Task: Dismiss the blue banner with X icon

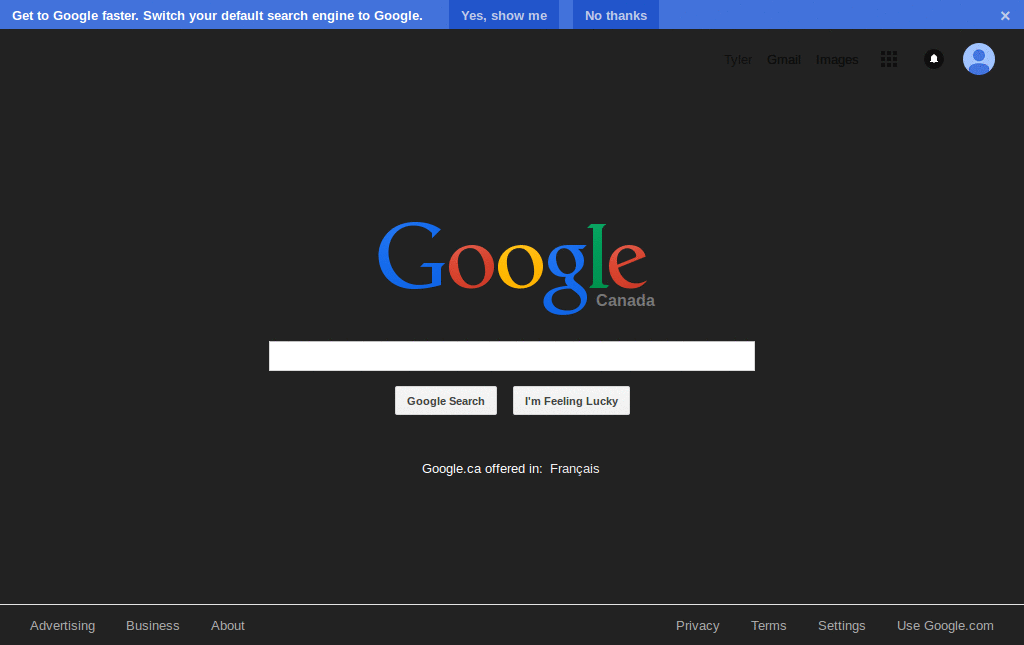Action: (1005, 16)
